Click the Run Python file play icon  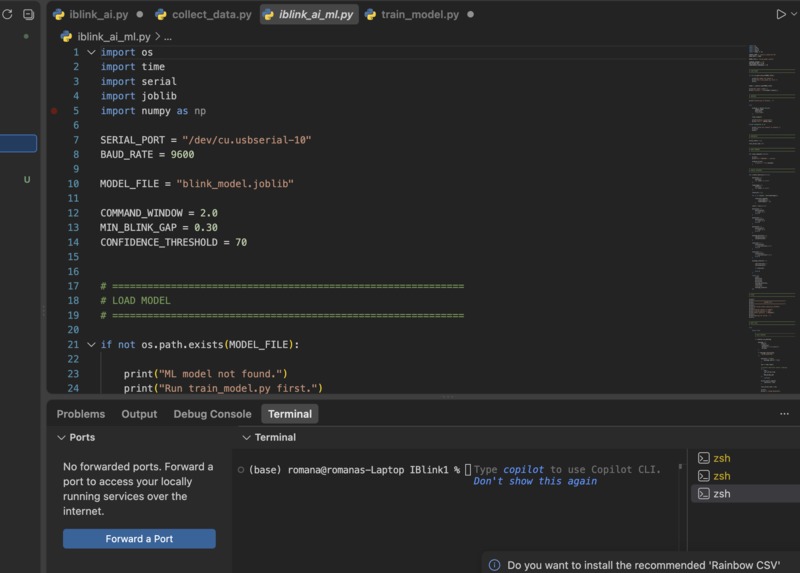pos(781,14)
